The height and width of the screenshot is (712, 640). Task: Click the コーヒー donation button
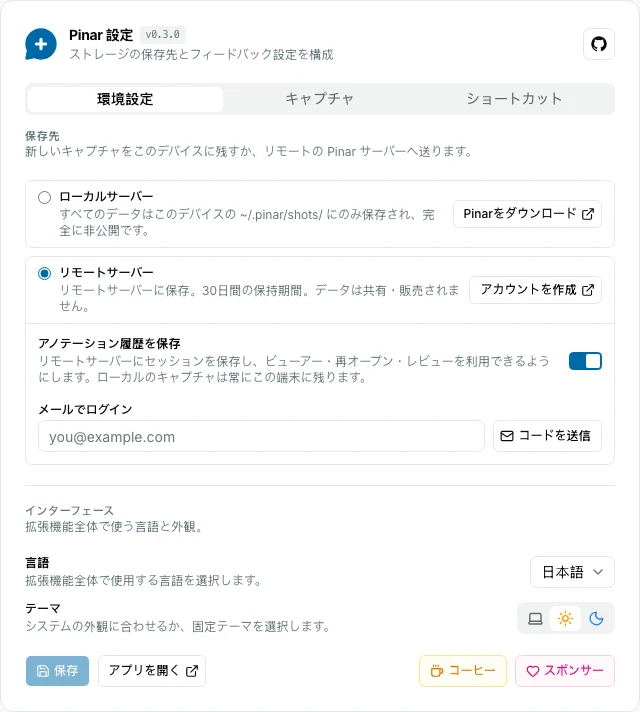pos(462,671)
